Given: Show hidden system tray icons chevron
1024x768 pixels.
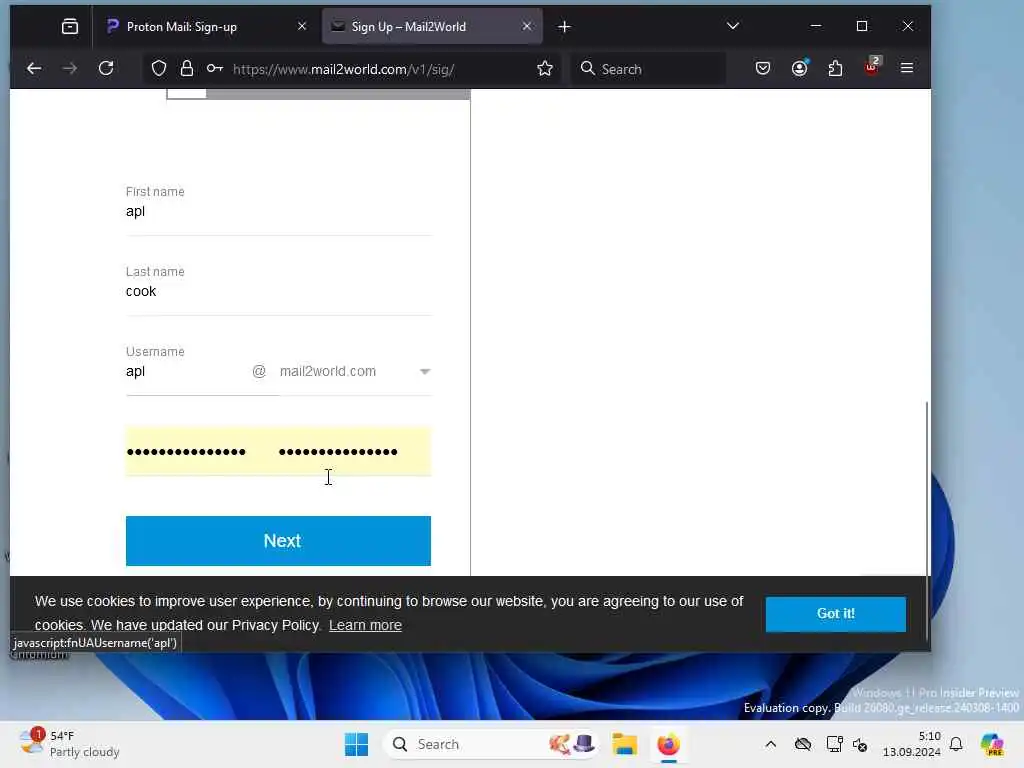Looking at the screenshot, I should [x=771, y=744].
